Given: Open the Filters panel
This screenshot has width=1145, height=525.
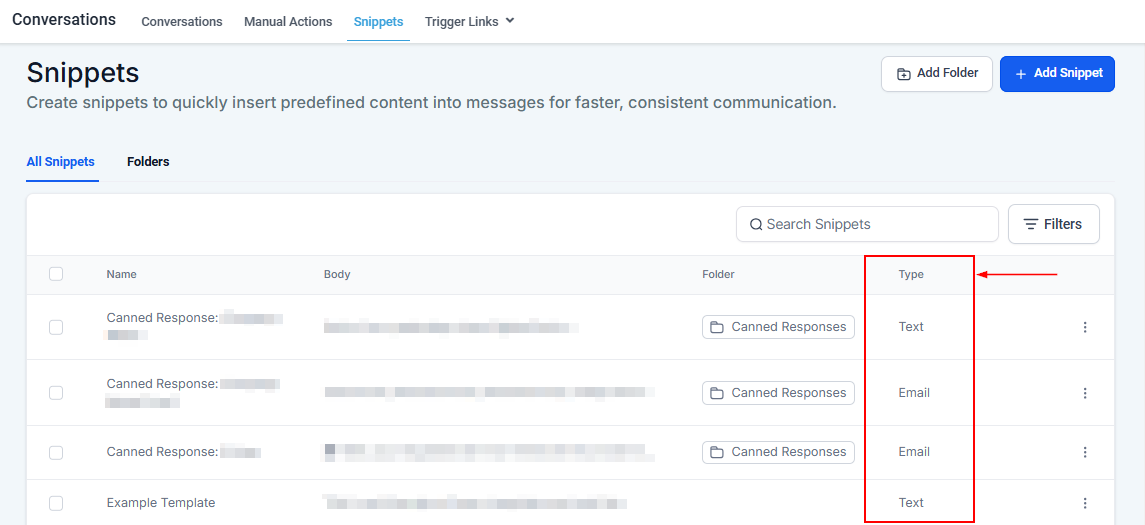Looking at the screenshot, I should point(1053,224).
